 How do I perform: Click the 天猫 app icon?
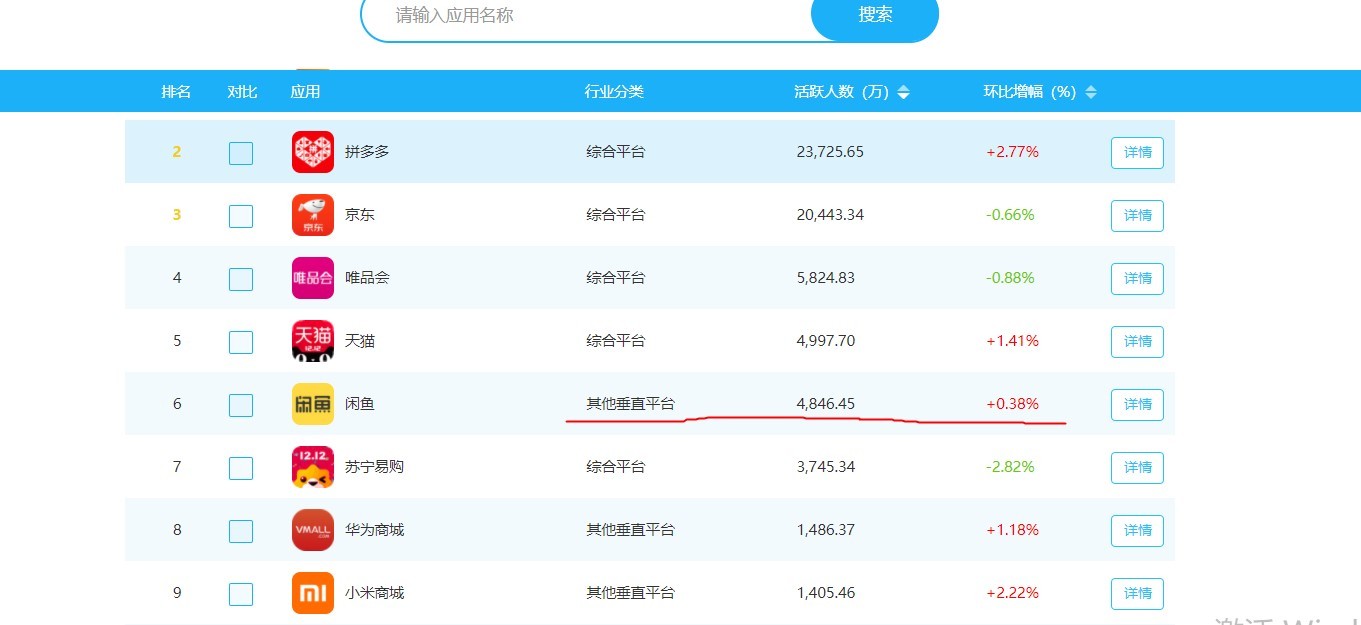pyautogui.click(x=313, y=341)
